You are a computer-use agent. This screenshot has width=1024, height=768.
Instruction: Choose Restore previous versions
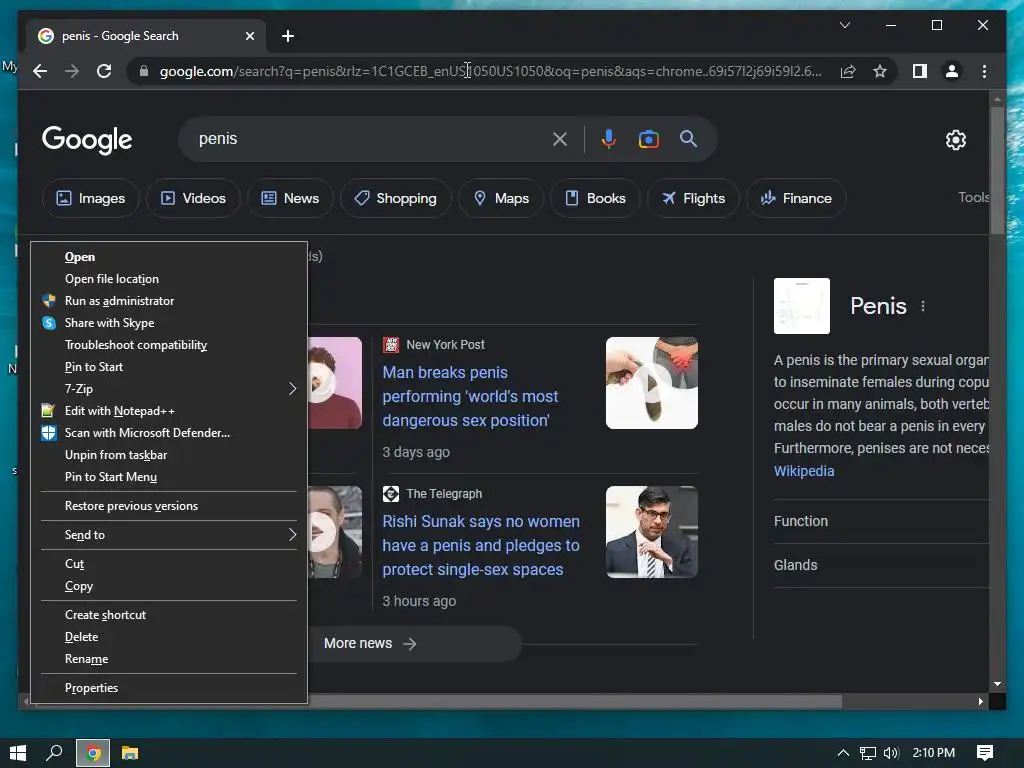[x=168, y=506]
